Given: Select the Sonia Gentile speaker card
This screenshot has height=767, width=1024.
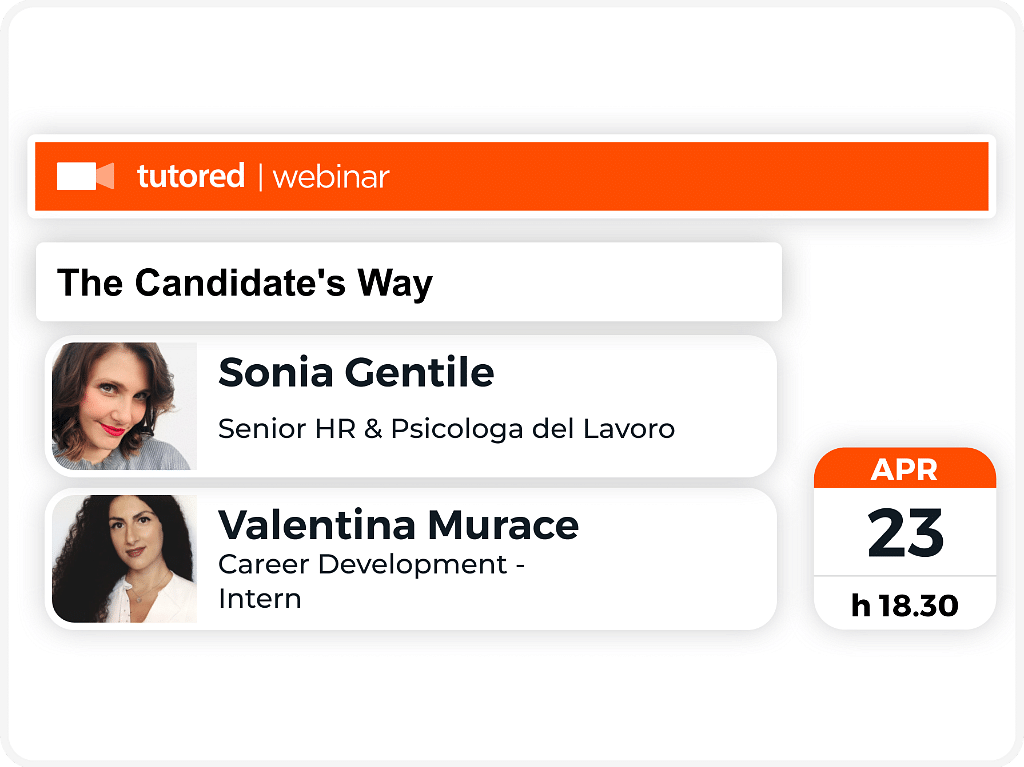Looking at the screenshot, I should click(x=411, y=406).
